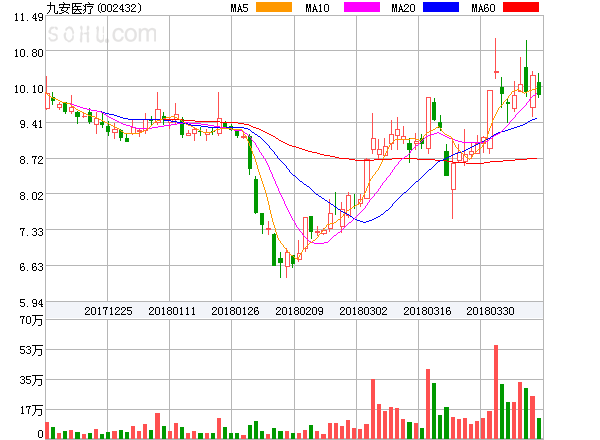Click the 10.10 price axis label
This screenshot has height=440, width=600.
pos(28,89)
